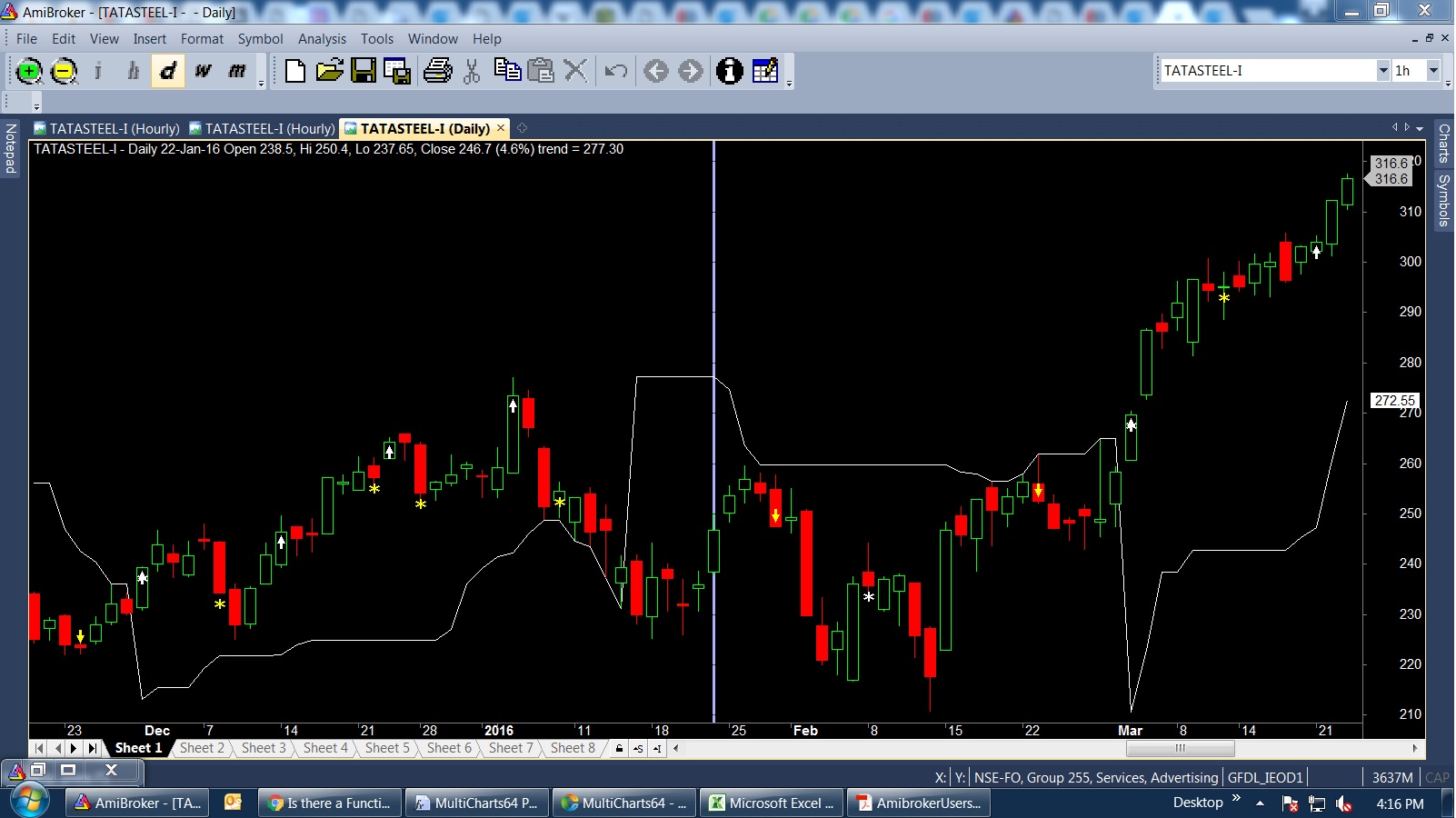Image resolution: width=1456 pixels, height=818 pixels.
Task: Click the chart horizontal scrollbar thumb
Action: pyautogui.click(x=1180, y=748)
